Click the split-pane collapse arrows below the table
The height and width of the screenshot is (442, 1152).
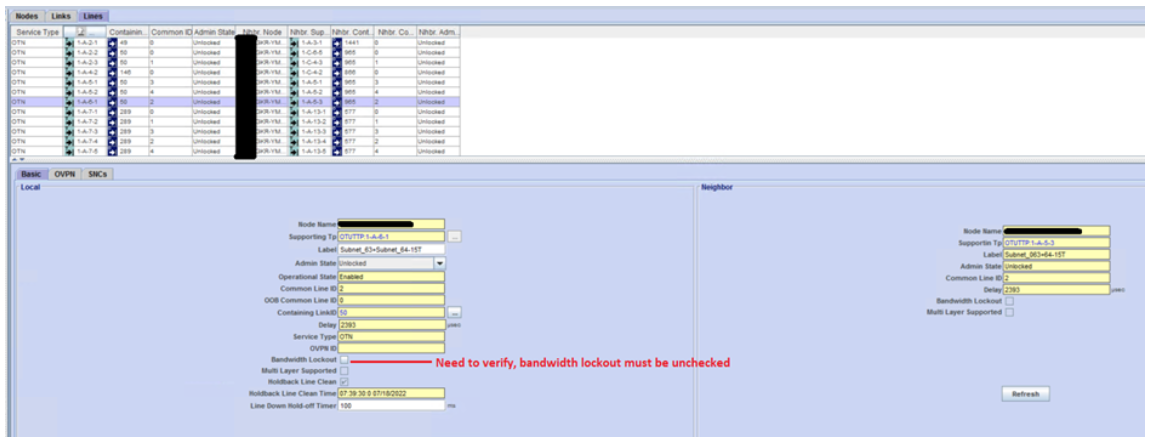pyautogui.click(x=20, y=159)
